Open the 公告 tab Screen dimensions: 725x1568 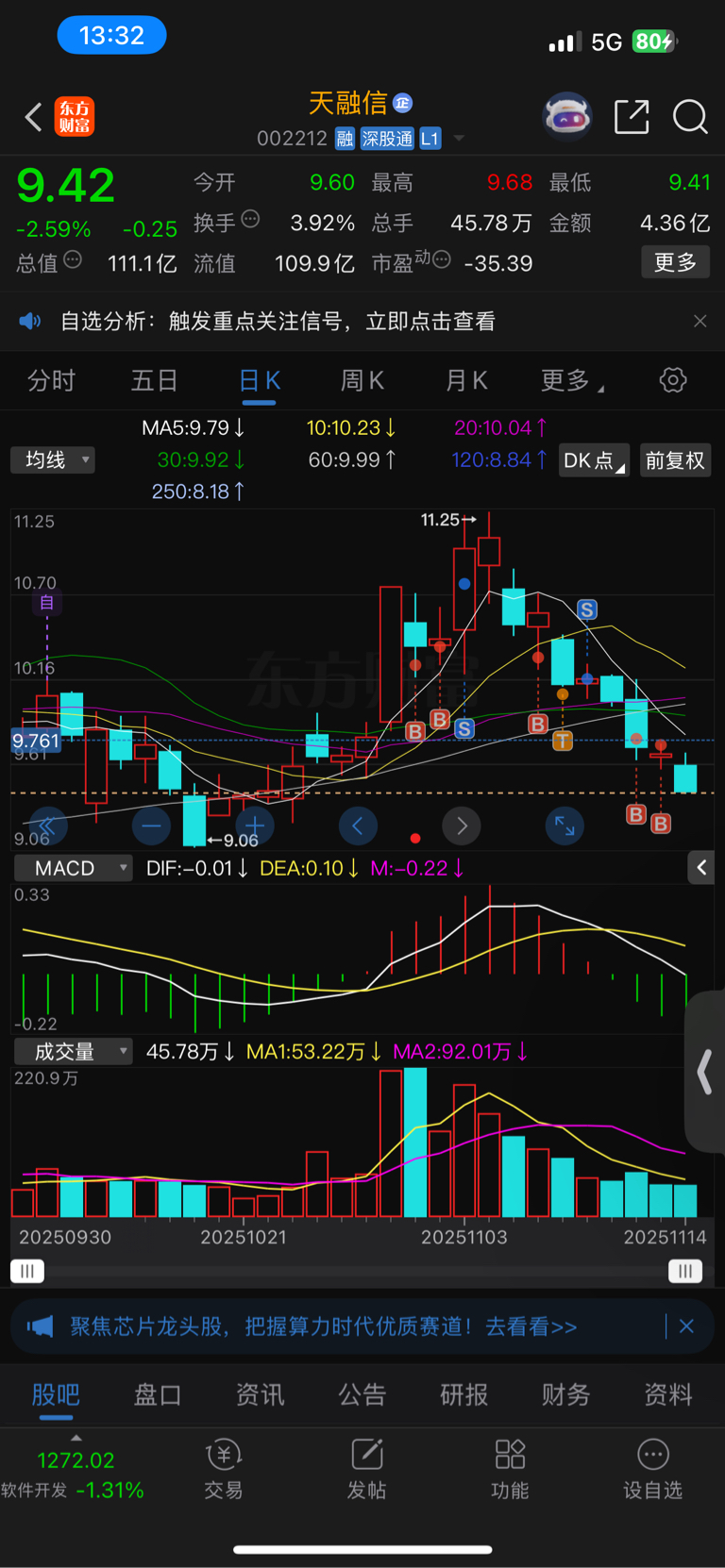click(362, 1394)
